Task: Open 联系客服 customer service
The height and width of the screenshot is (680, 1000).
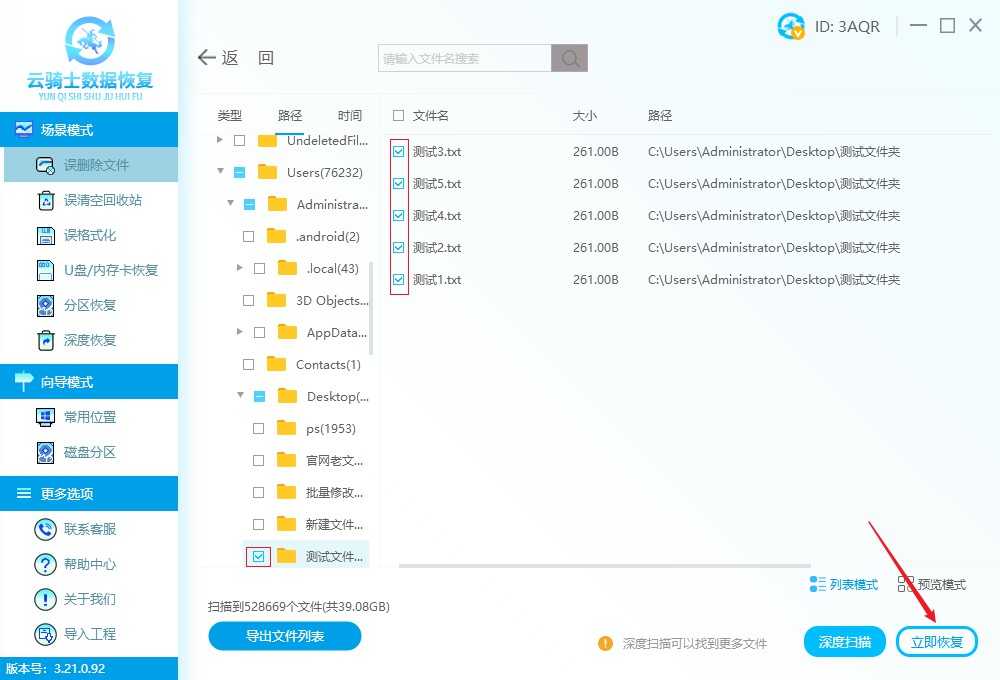Action: [x=46, y=529]
